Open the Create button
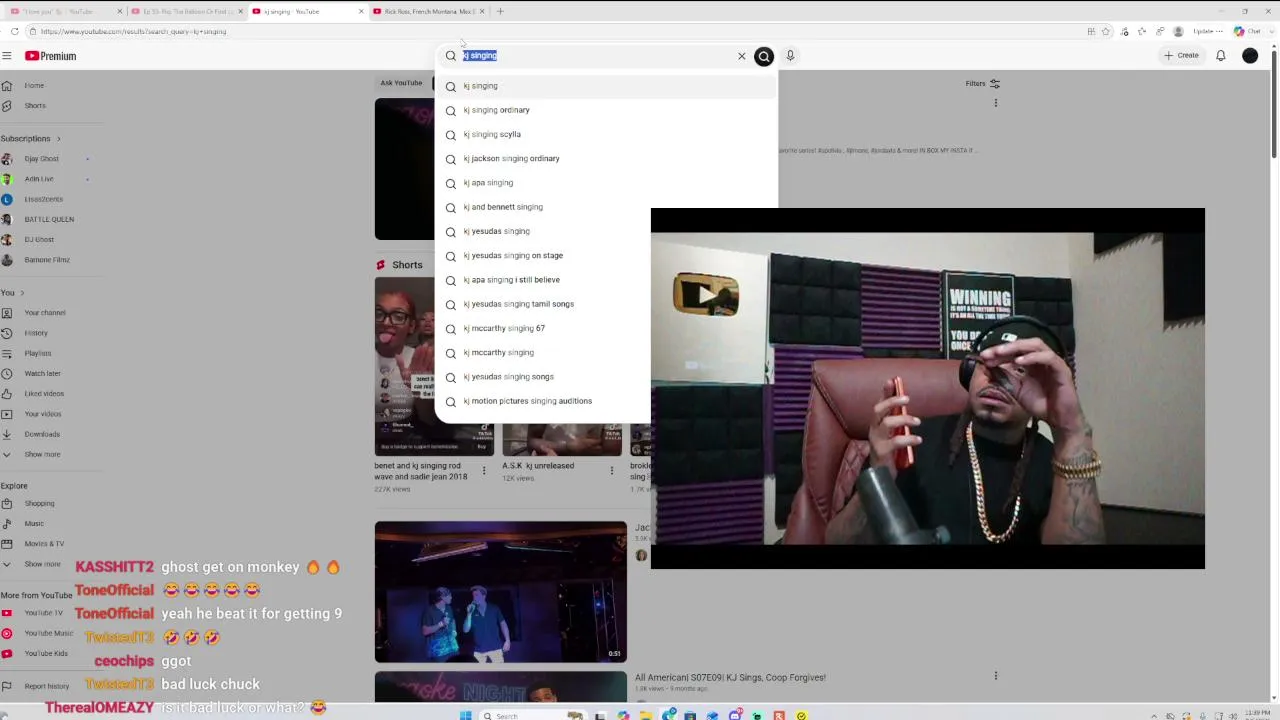This screenshot has height=720, width=1280. click(1182, 56)
